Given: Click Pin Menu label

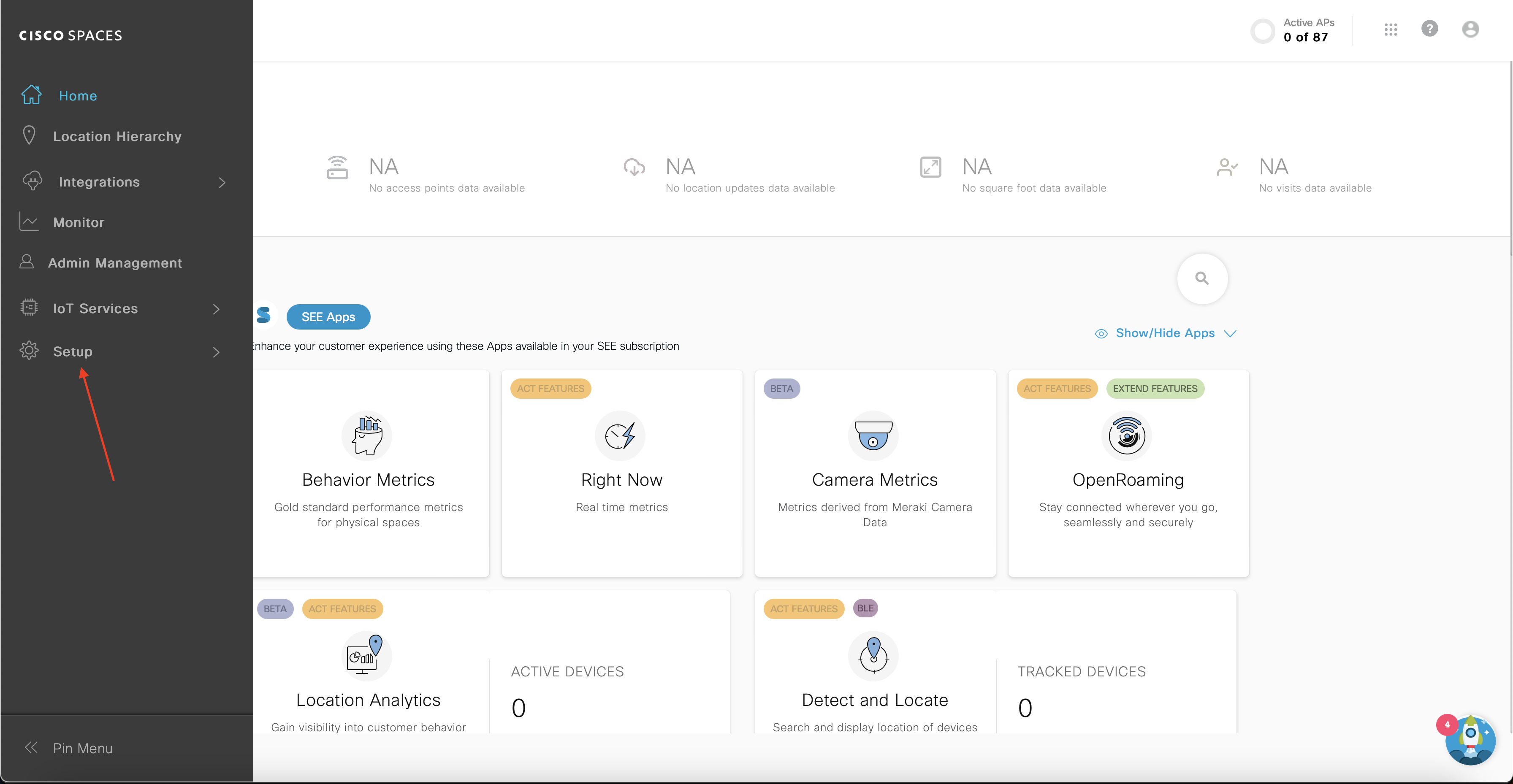Looking at the screenshot, I should pyautogui.click(x=82, y=748).
